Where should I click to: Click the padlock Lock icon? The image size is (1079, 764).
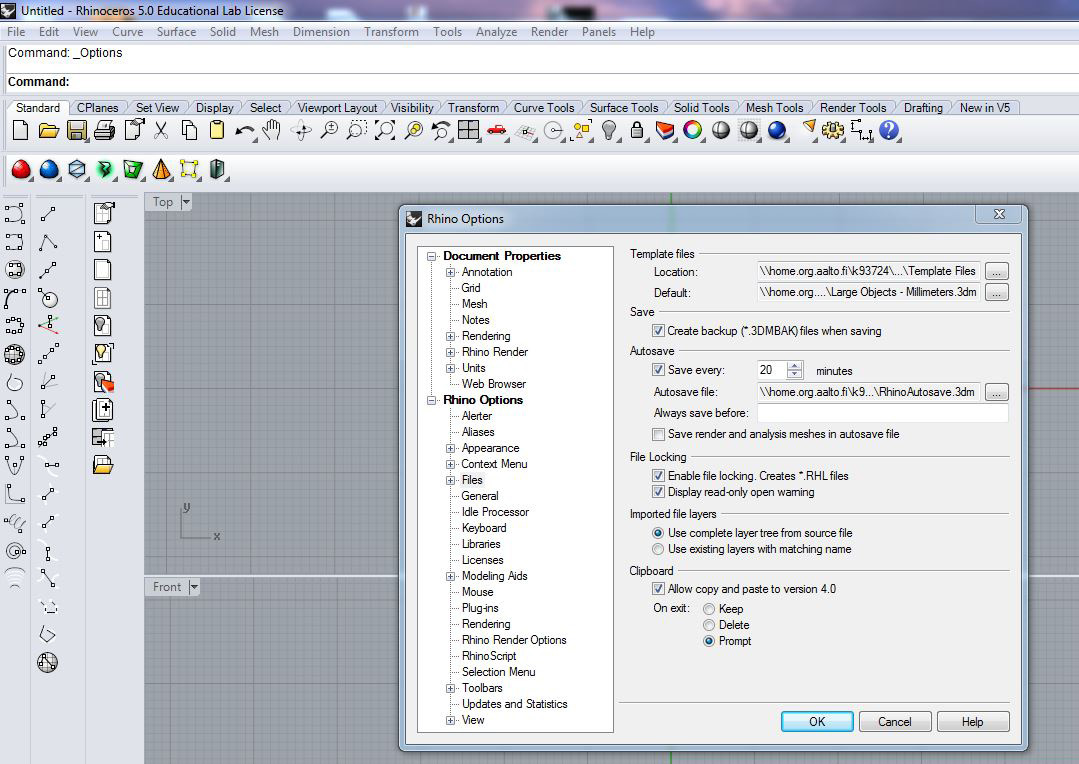tap(637, 130)
